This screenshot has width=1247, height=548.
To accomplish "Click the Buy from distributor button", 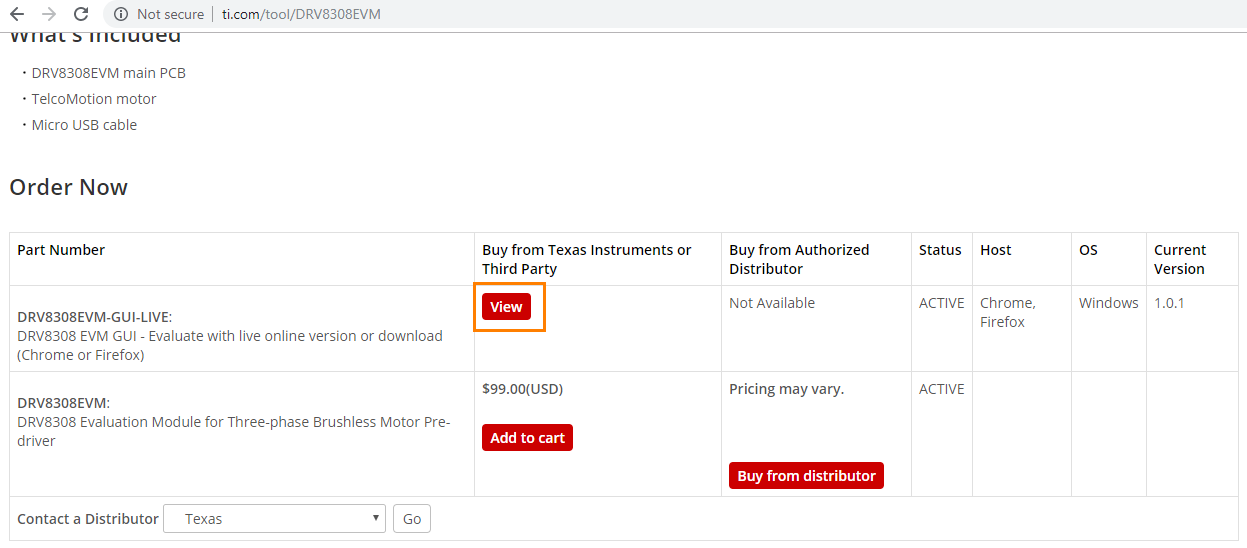I will point(806,476).
